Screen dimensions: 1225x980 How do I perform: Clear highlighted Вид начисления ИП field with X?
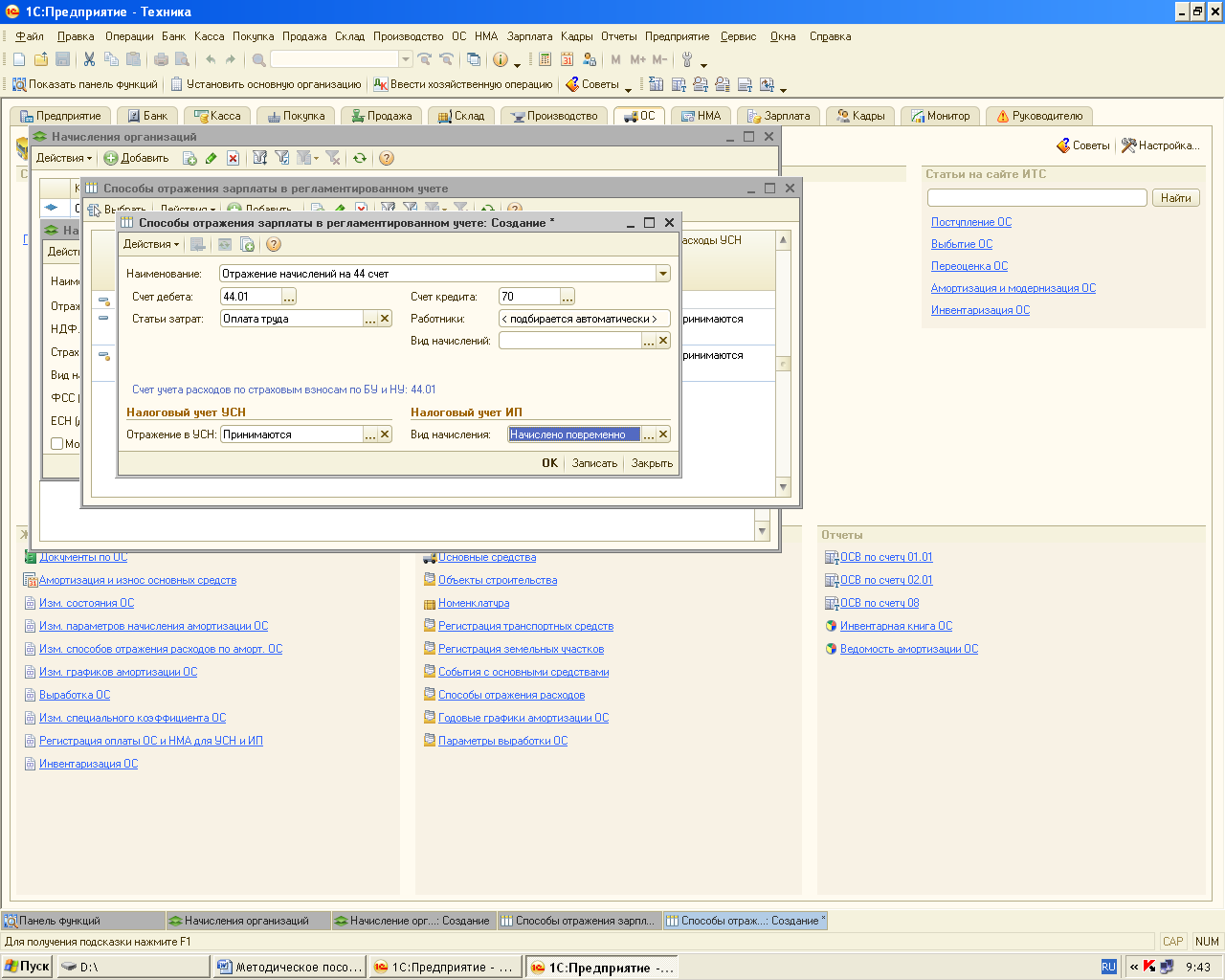coord(663,434)
